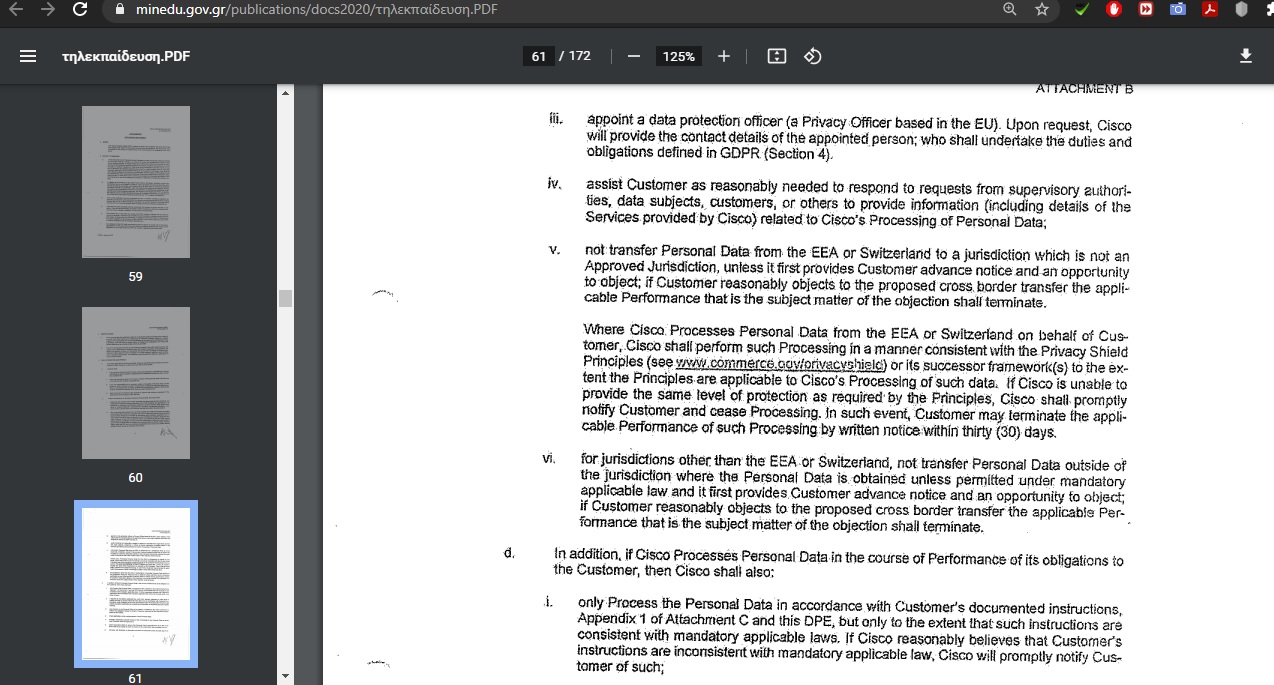Click paragraph marker d. in document
The width and height of the screenshot is (1274, 685).
[x=510, y=552]
